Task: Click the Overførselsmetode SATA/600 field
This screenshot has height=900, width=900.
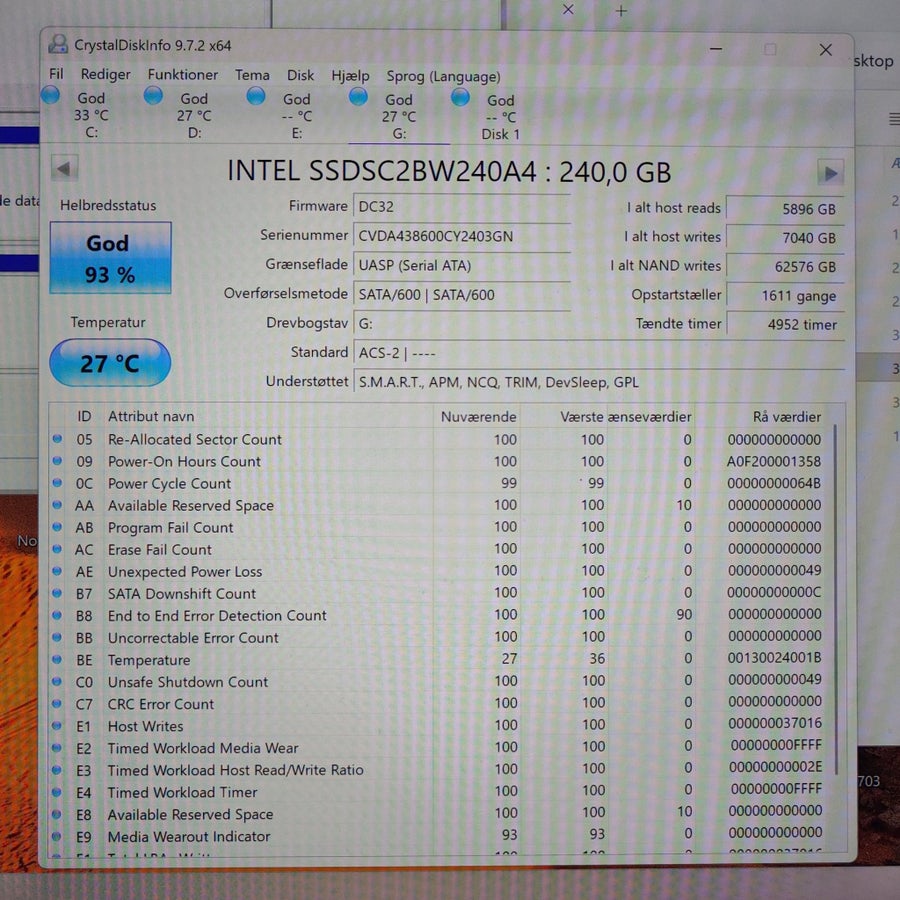Action: tap(461, 294)
